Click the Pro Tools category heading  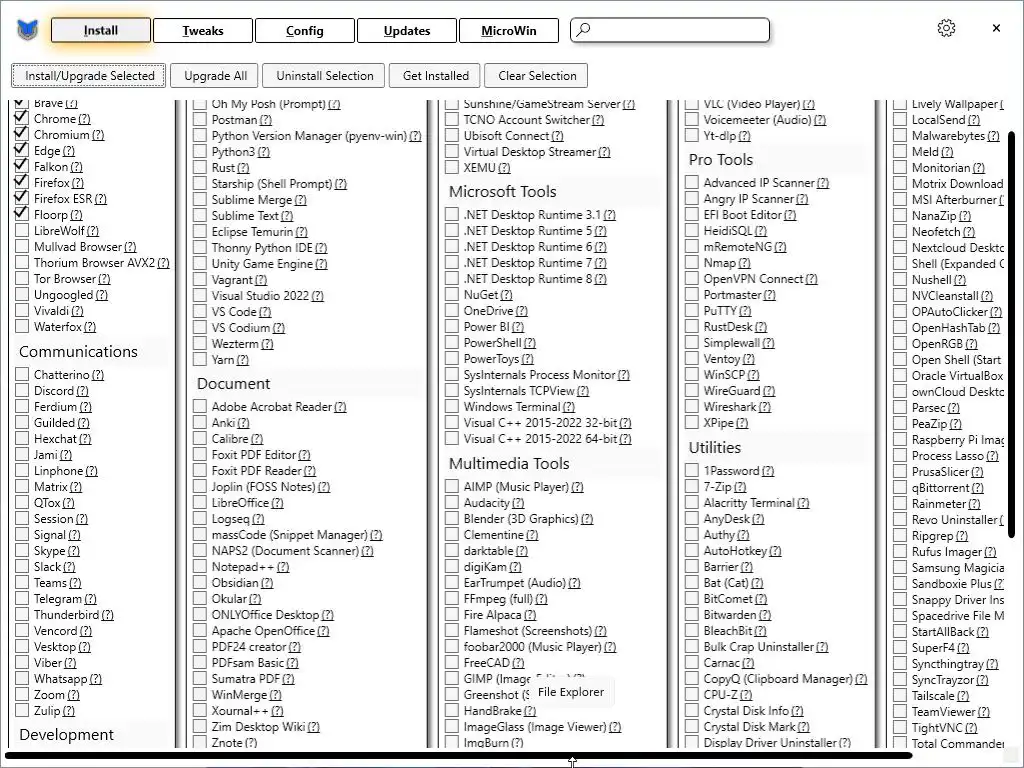[x=720, y=159]
